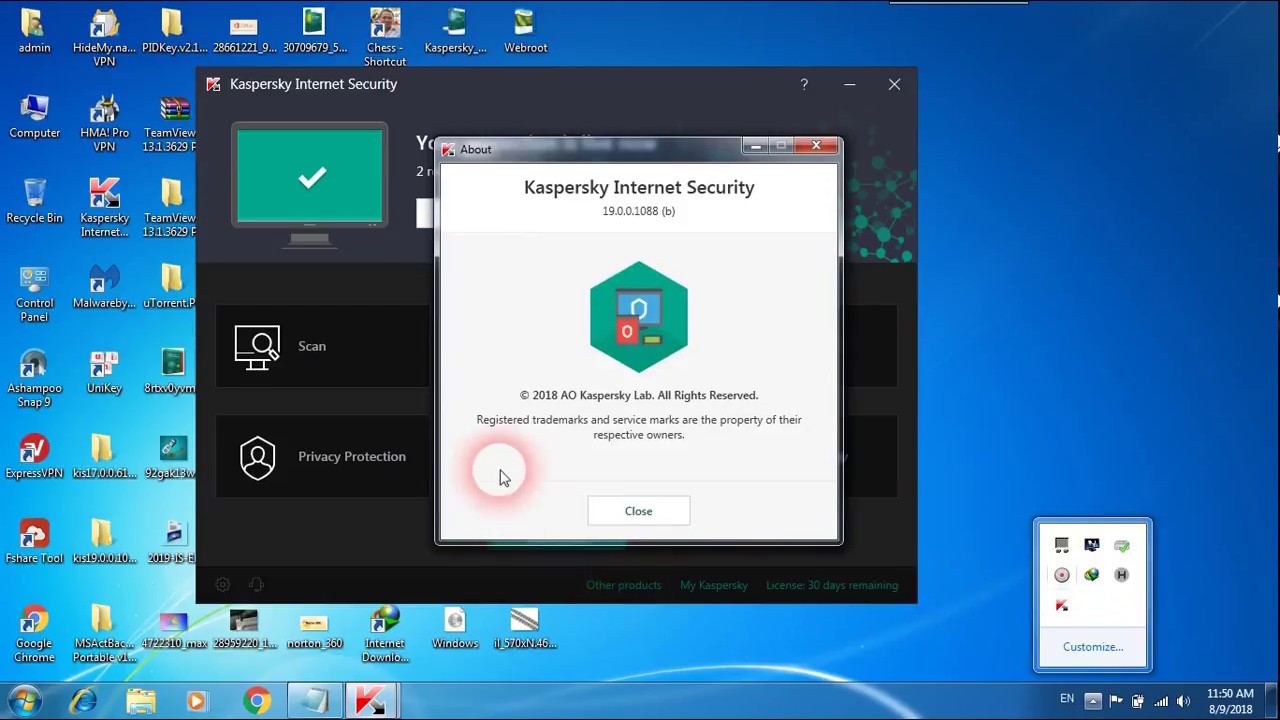Open Kaspersky settings gear icon
Screen dimensions: 1280x720
pyautogui.click(x=223, y=585)
